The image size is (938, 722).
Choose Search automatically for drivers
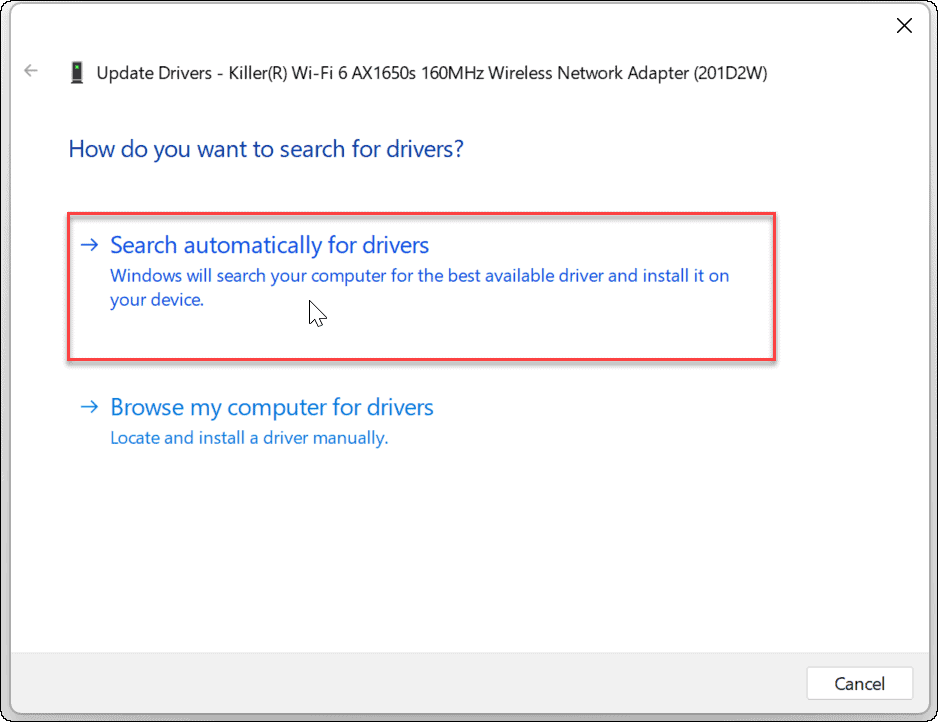point(269,244)
